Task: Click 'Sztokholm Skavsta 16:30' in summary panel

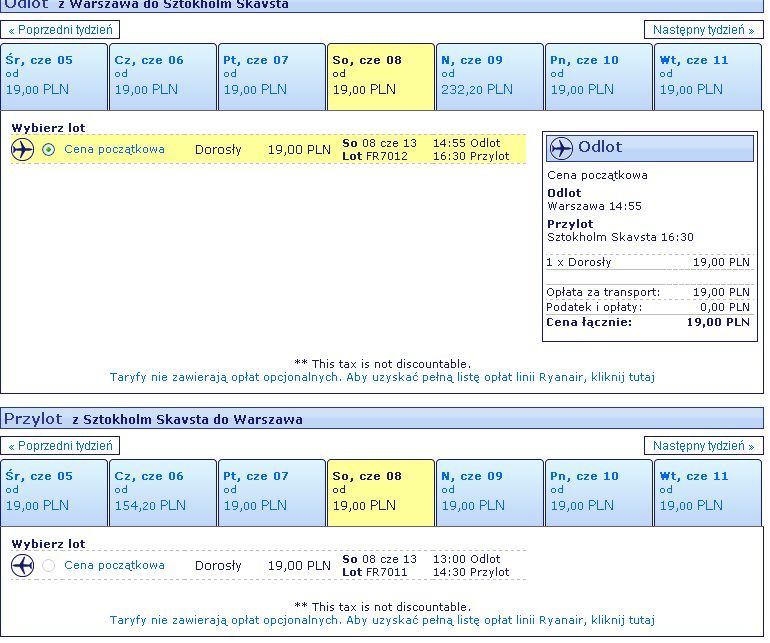Action: (620, 237)
